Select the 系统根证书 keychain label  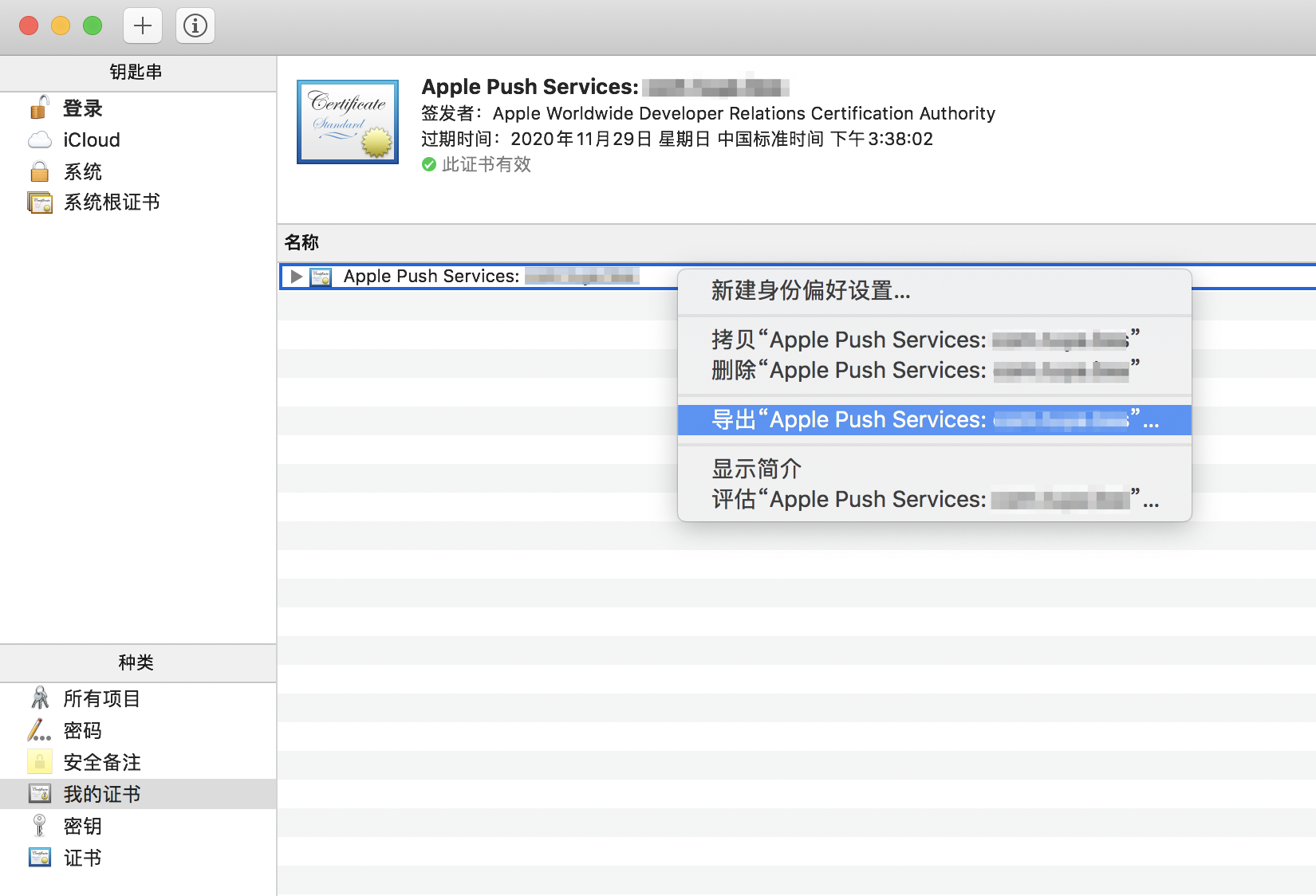pos(112,202)
